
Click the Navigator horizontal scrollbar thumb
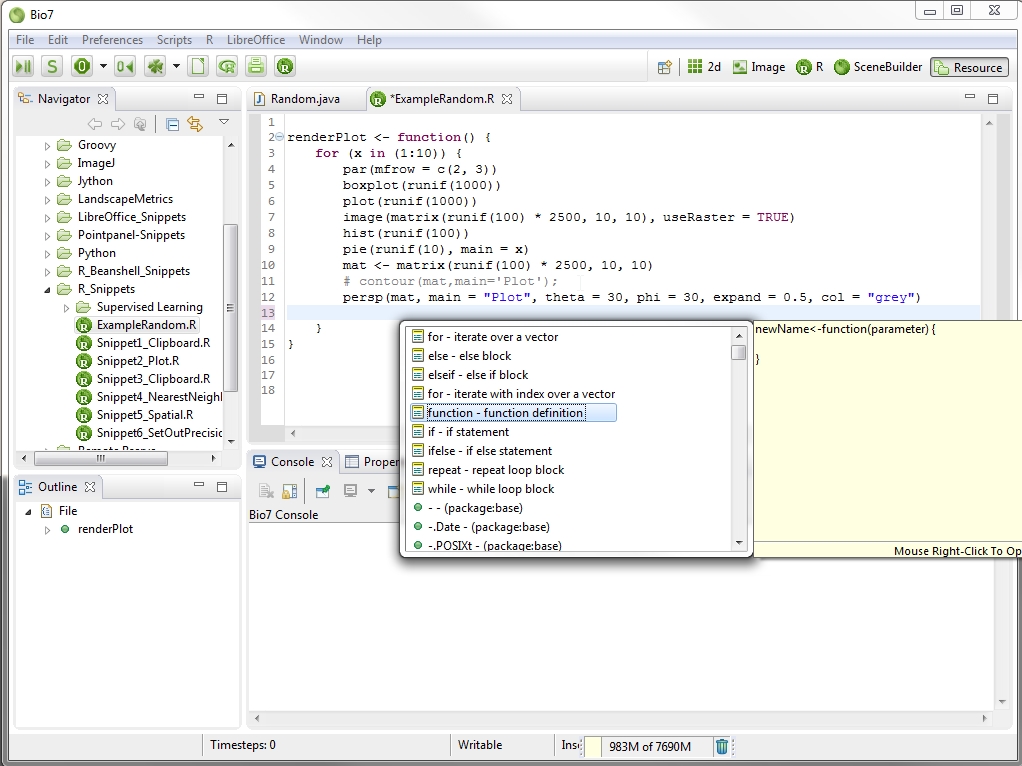(x=101, y=458)
